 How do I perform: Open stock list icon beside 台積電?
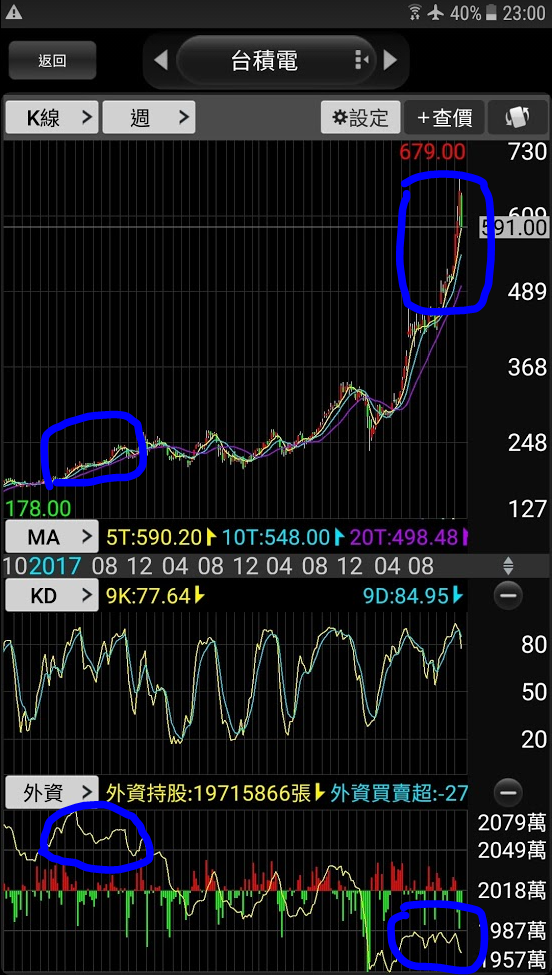click(362, 60)
